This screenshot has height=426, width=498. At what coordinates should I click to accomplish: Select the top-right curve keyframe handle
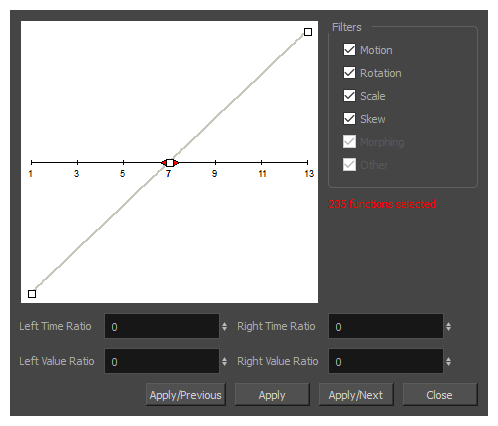(x=308, y=32)
